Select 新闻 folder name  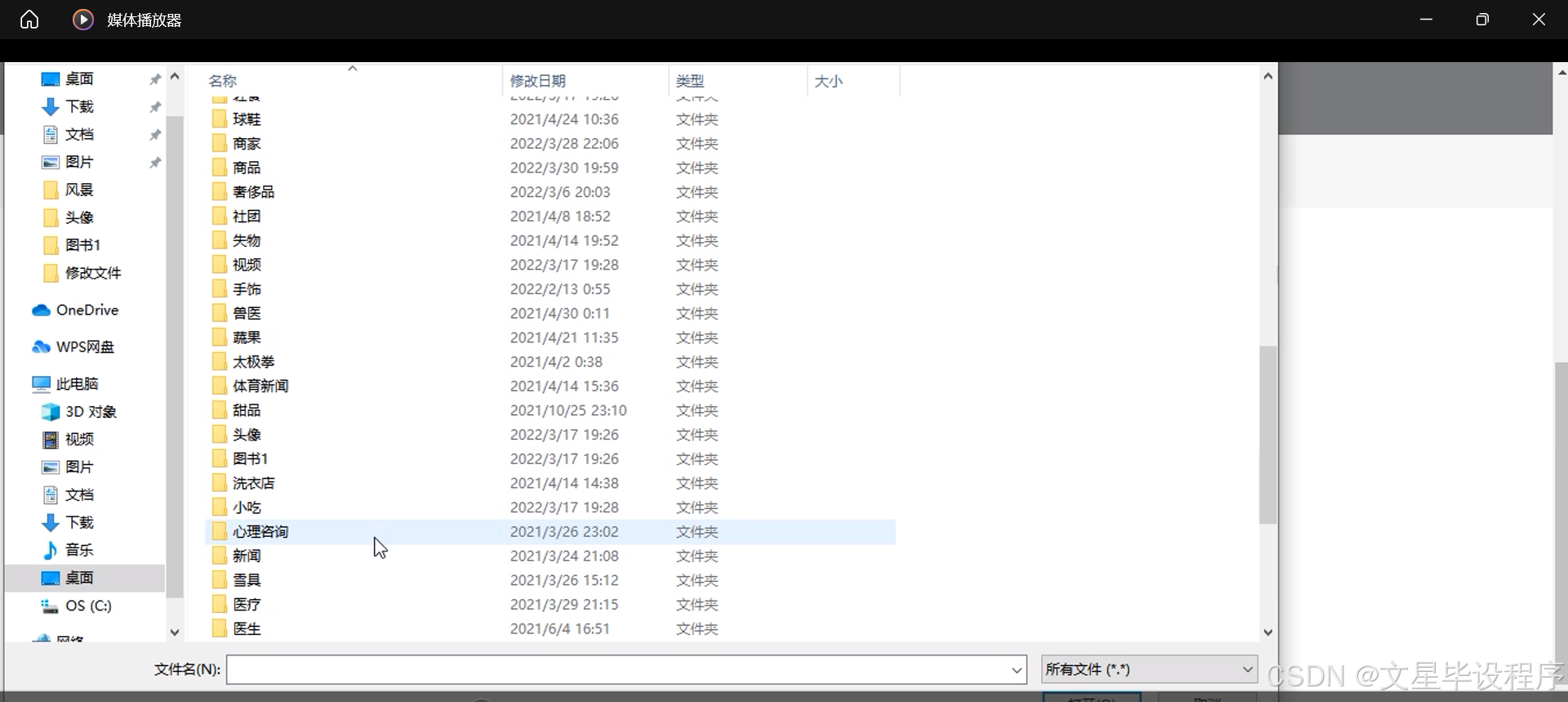click(x=247, y=556)
